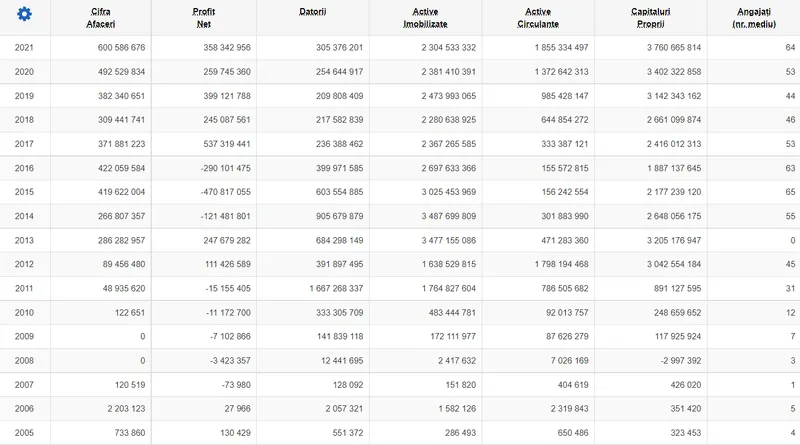
Task: Click the Active Circulante column header
Action: click(x=537, y=16)
